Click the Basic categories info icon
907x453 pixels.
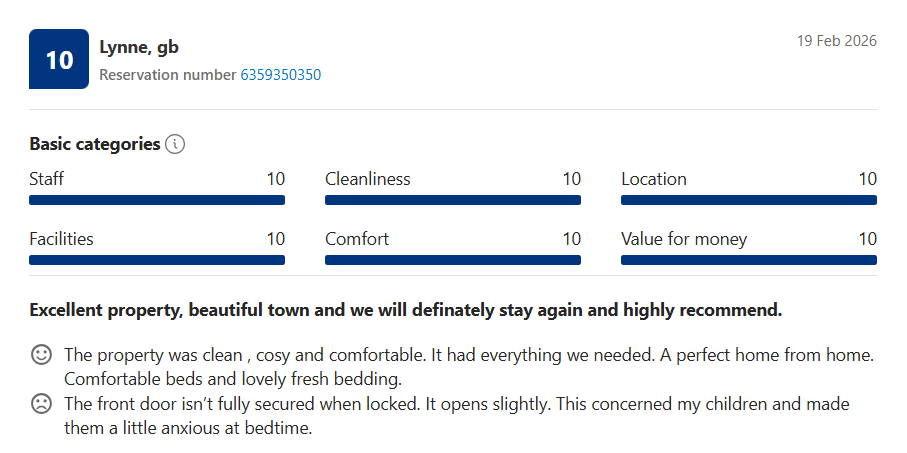(x=175, y=144)
